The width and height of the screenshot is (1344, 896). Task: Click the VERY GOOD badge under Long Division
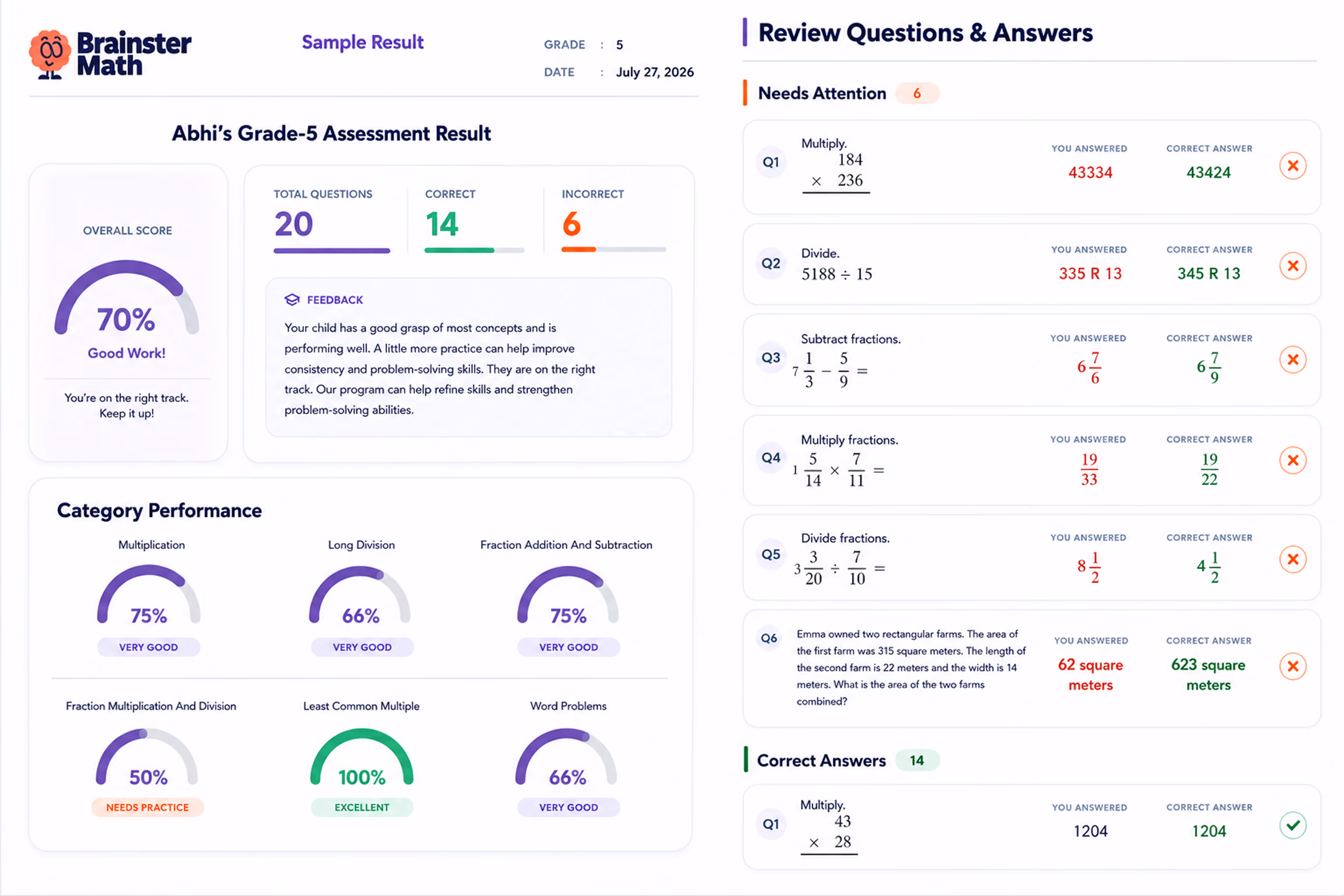(x=362, y=647)
